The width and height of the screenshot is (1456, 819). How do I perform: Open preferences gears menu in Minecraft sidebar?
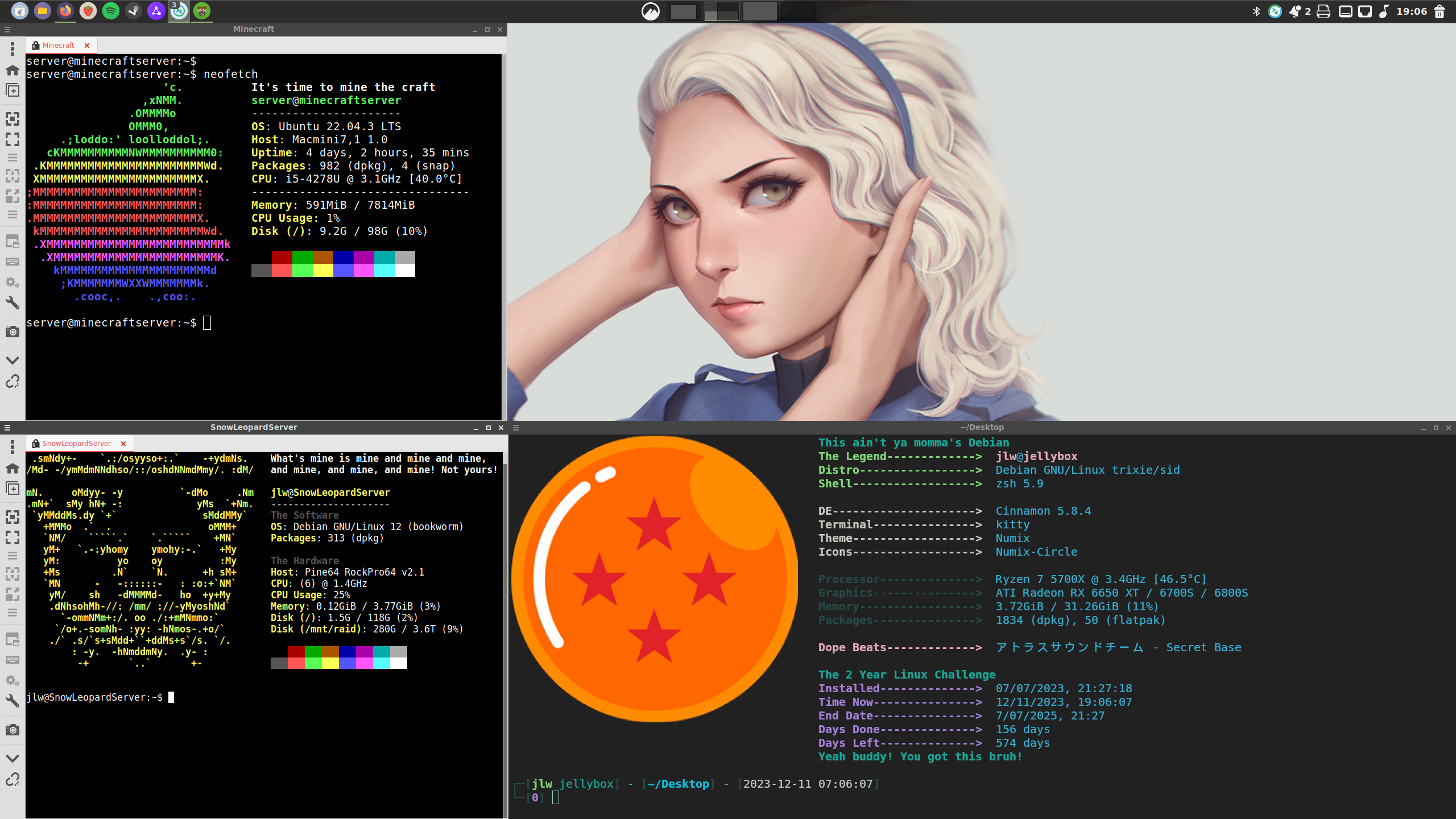[x=13, y=283]
